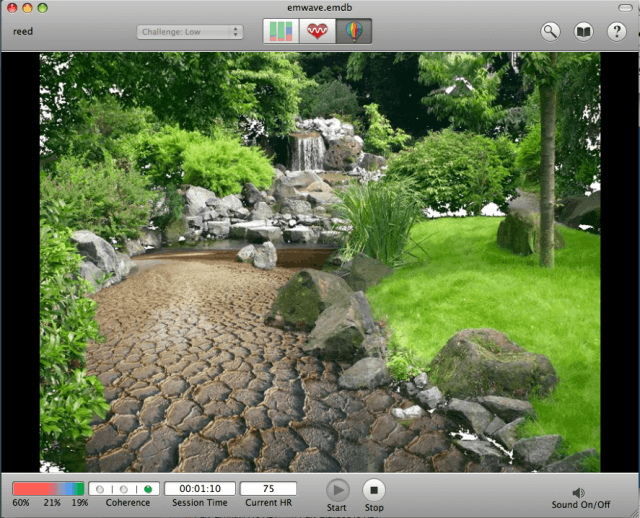Click the green coherence indicator light
The image size is (640, 518).
coord(147,489)
